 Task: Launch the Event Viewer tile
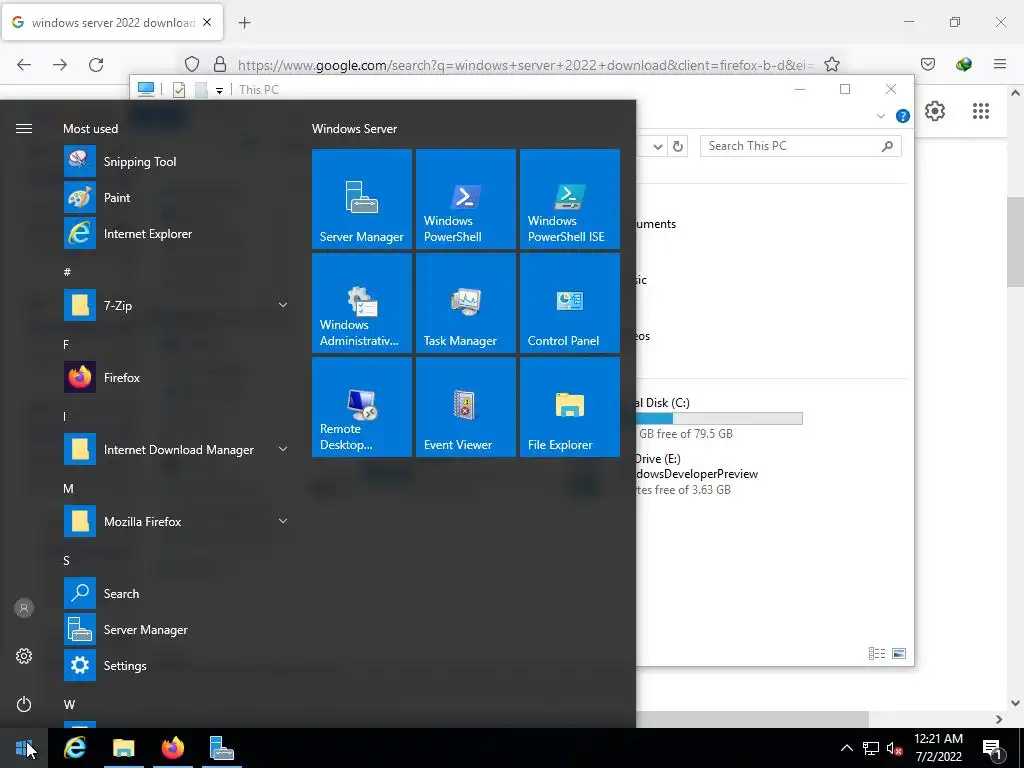(466, 407)
